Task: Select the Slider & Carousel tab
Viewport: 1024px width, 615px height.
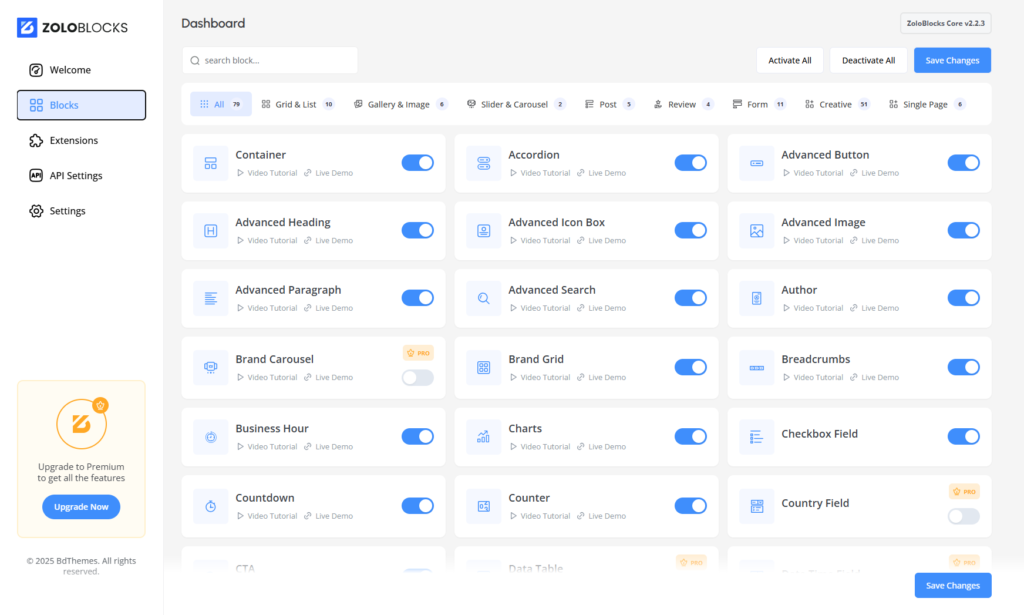Action: coord(516,104)
